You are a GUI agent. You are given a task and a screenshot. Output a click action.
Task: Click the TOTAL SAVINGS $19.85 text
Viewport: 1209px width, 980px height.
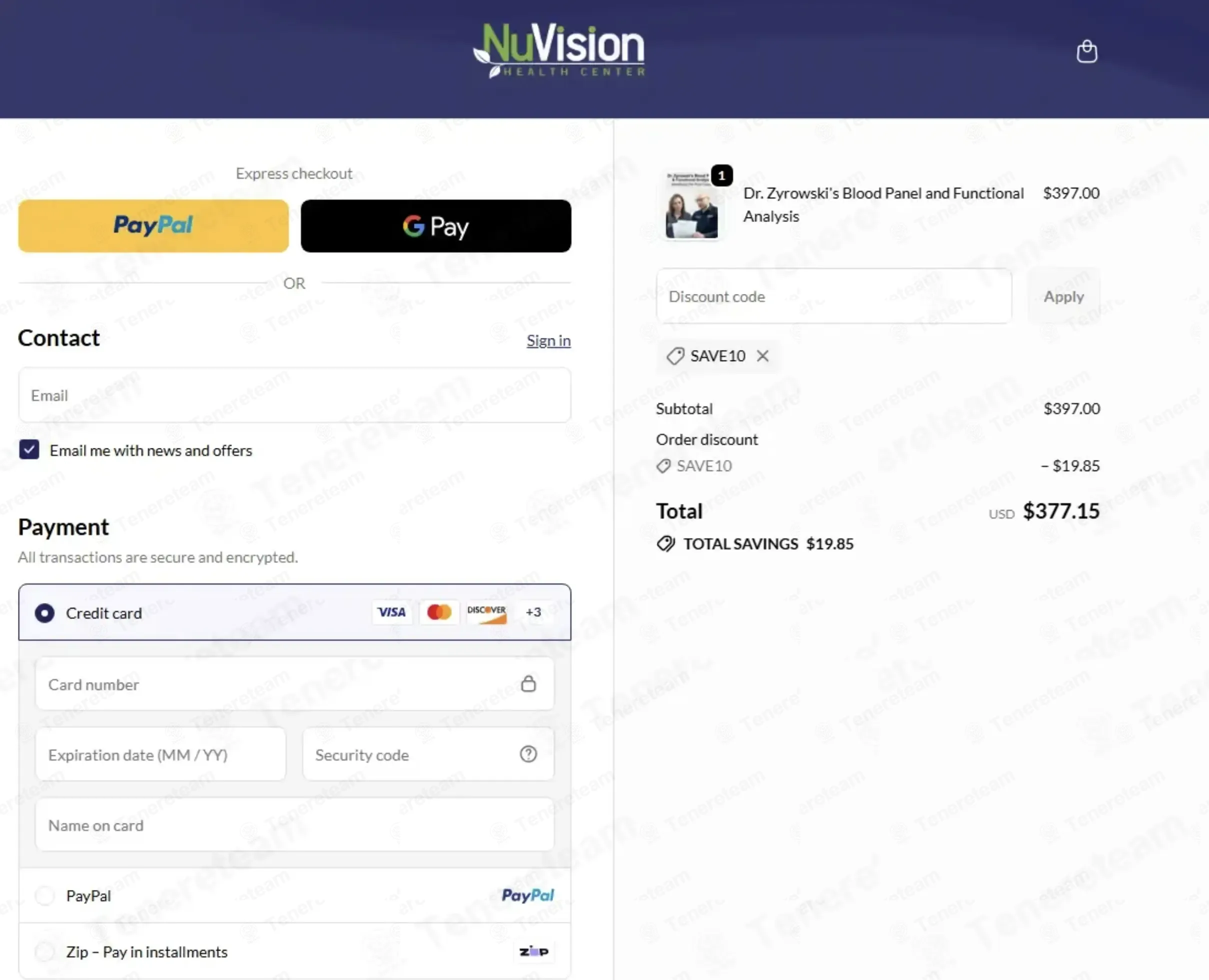(x=768, y=543)
